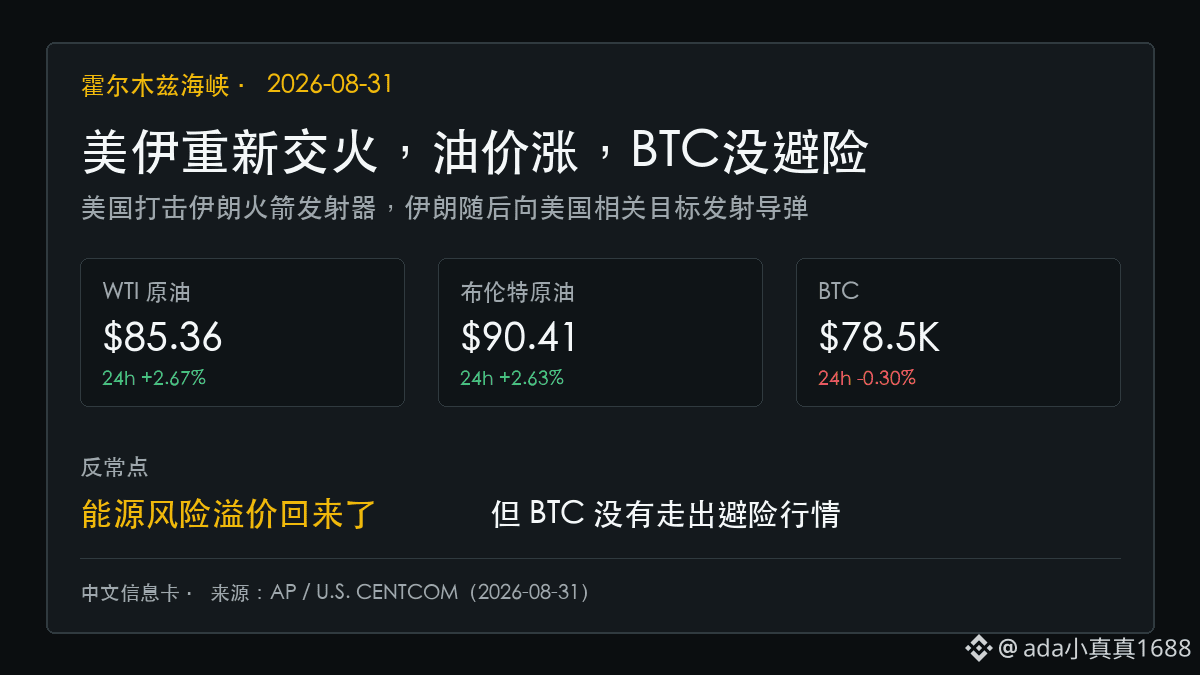Click the 霍尔木兹海峡 location tag
Image resolution: width=1200 pixels, height=675 pixels.
[156, 86]
